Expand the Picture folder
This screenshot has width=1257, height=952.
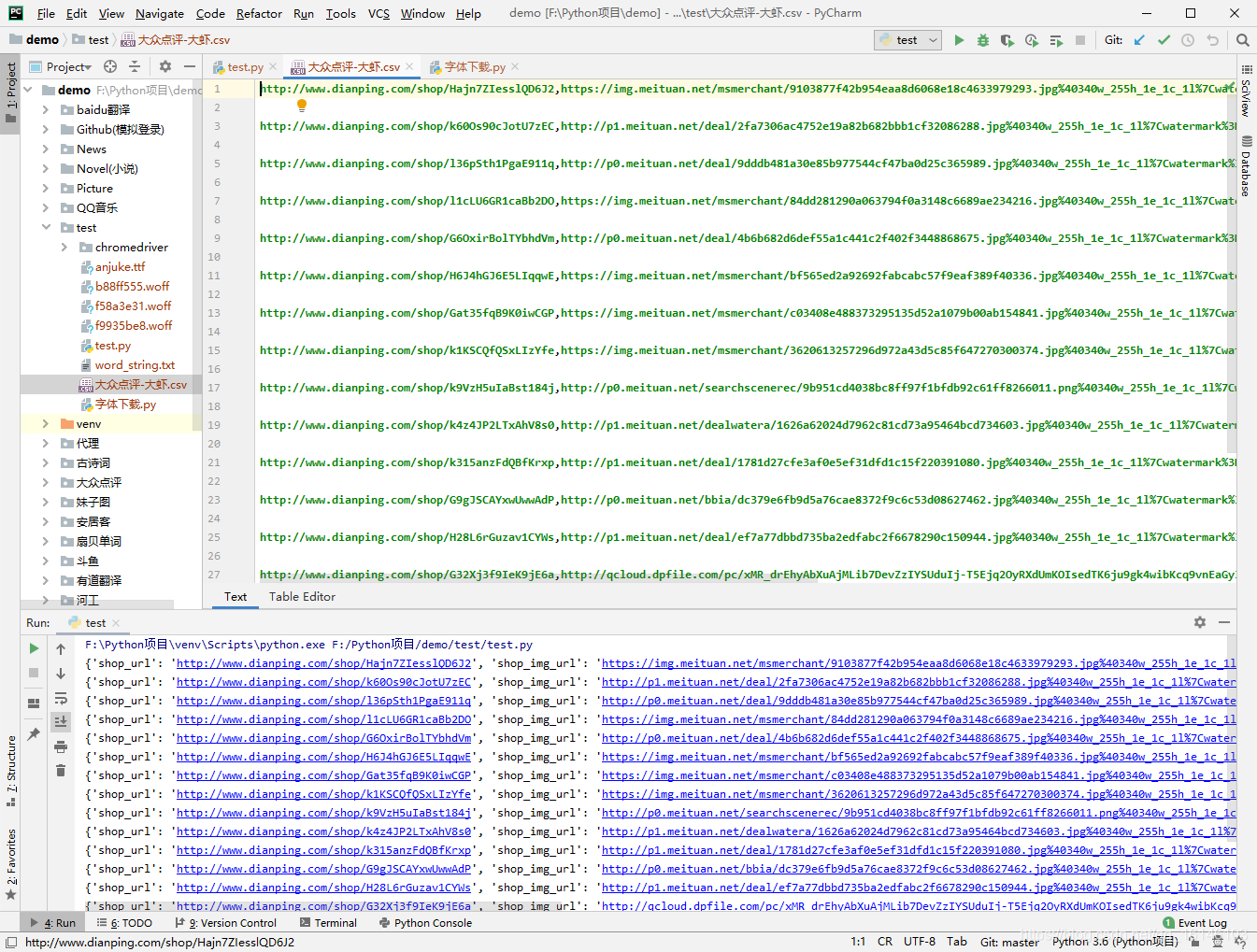tap(46, 188)
